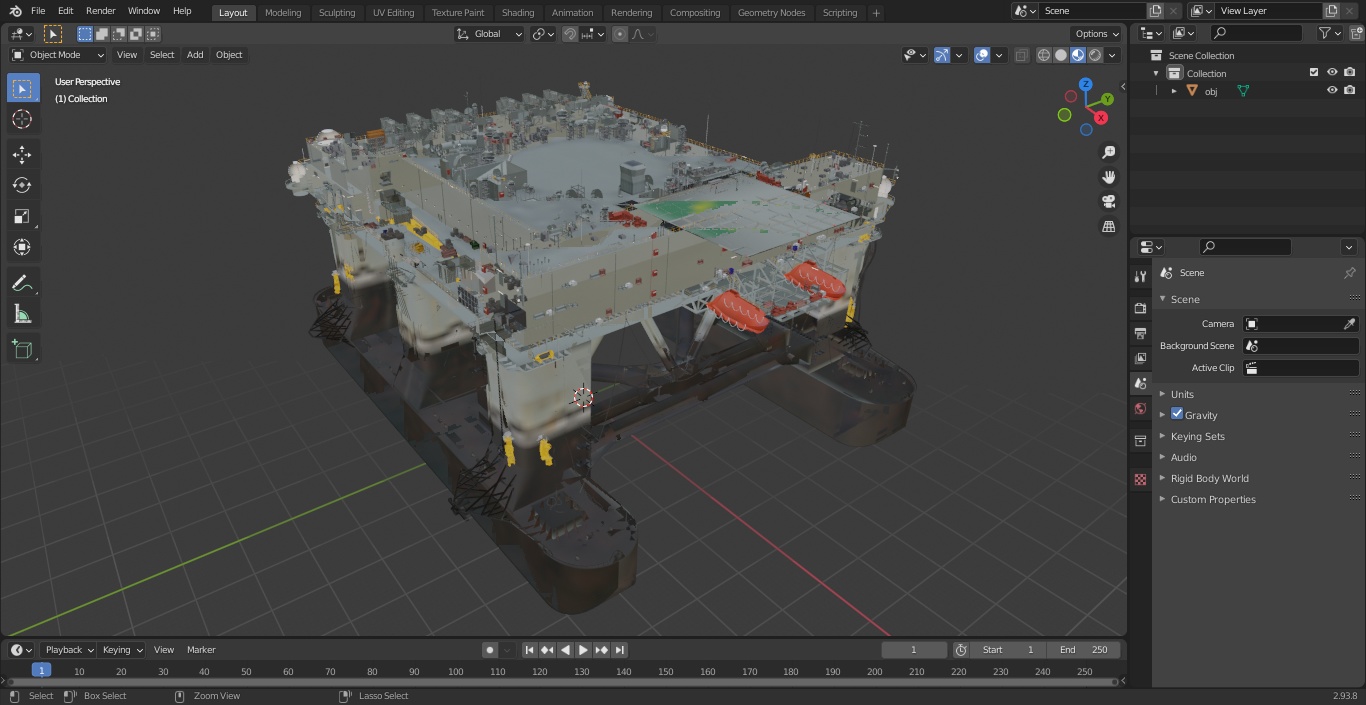Open the View Layer properties tab

tap(1140, 358)
